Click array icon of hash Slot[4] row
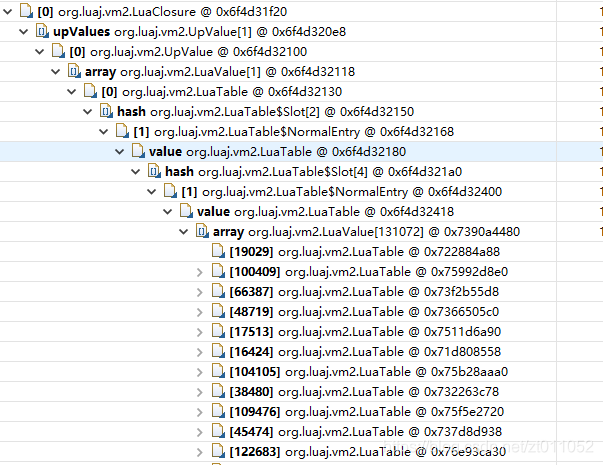The image size is (603, 465). tap(154, 171)
